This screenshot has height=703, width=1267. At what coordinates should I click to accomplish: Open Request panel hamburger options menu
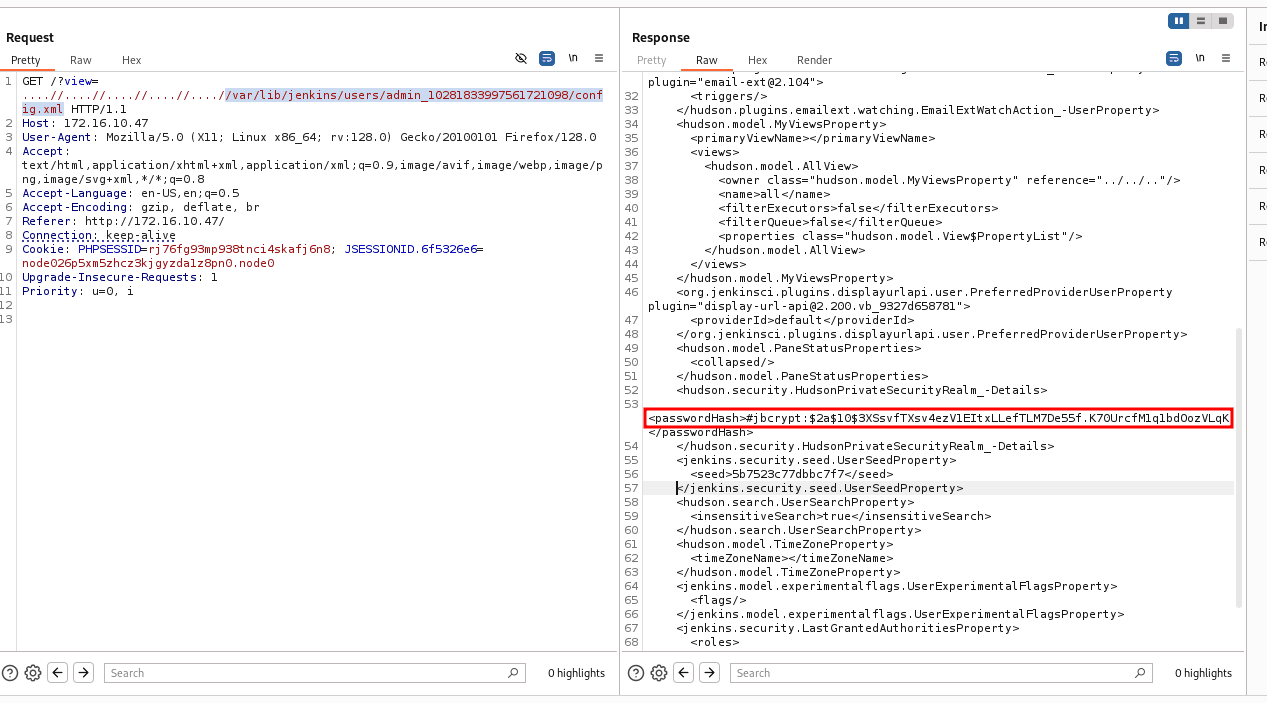click(x=599, y=59)
